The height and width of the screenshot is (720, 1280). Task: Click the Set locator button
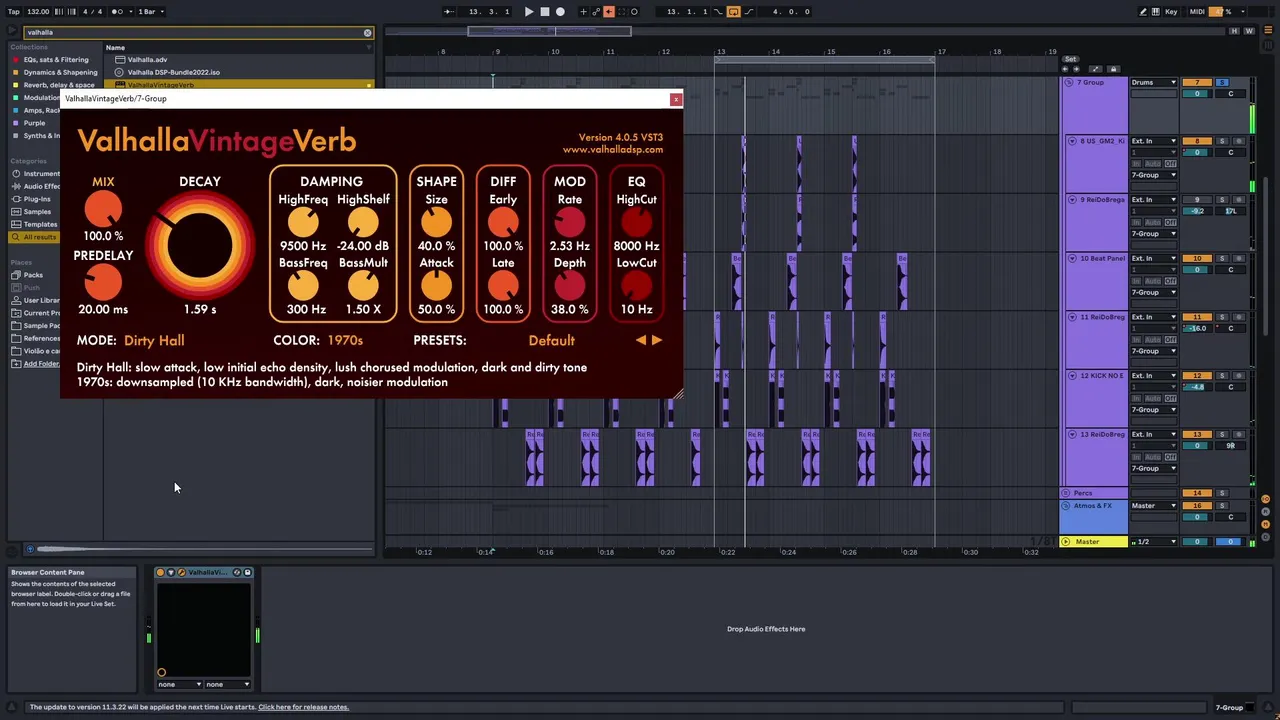[1070, 59]
